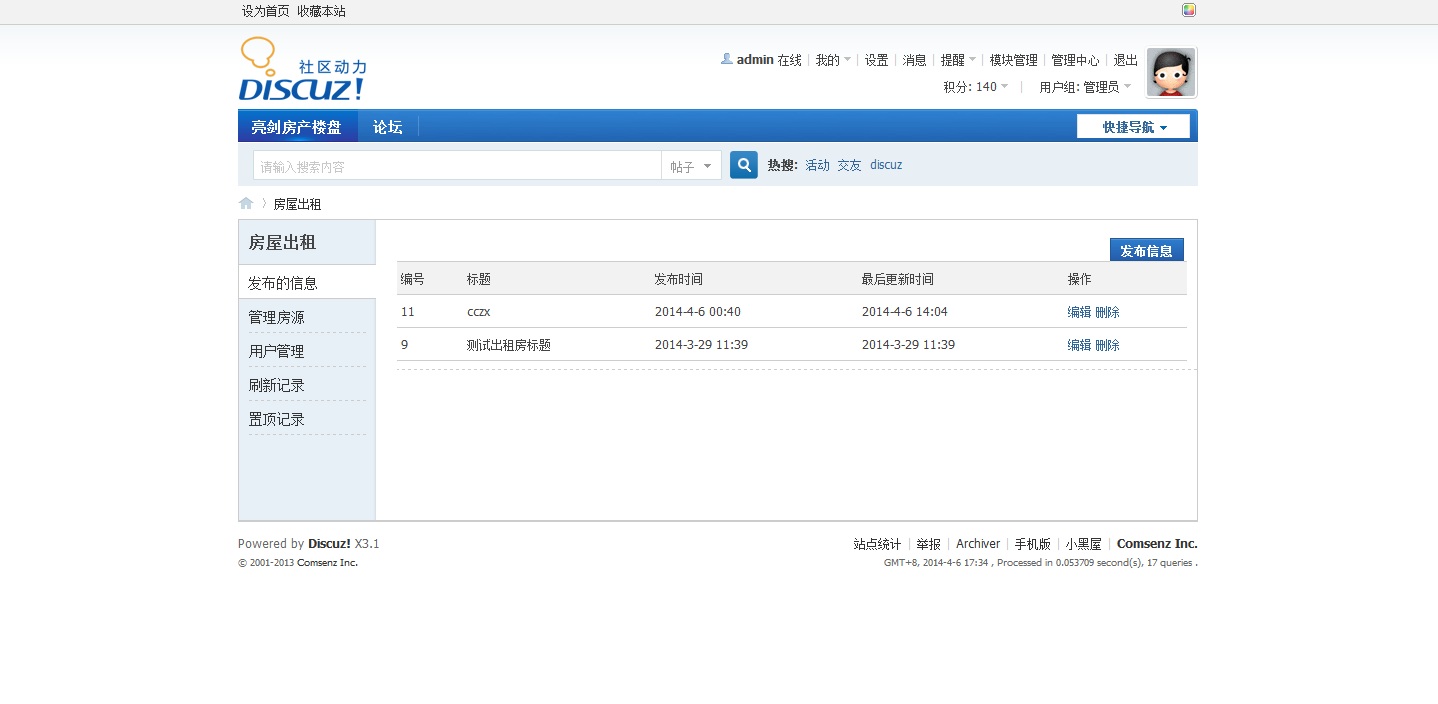1438x704 pixels.
Task: Open the 用户组: 管理员 dropdown
Action: click(1084, 87)
